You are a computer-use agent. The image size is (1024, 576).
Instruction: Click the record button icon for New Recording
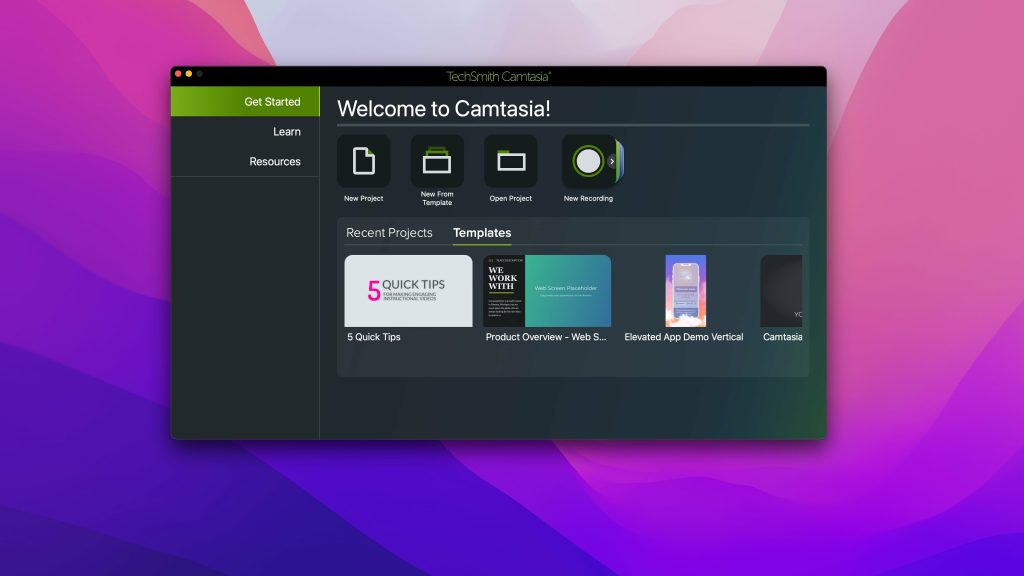pyautogui.click(x=585, y=160)
